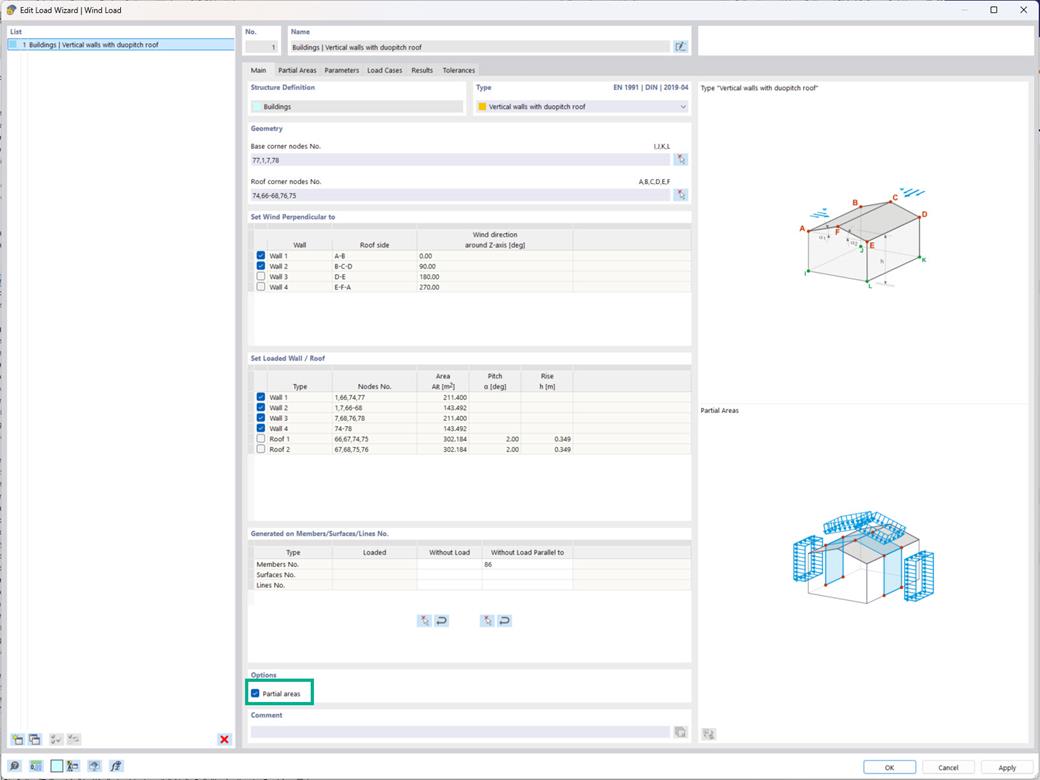Click the select nodes icon for Roof corner nodes
This screenshot has height=780, width=1040.
pos(681,194)
